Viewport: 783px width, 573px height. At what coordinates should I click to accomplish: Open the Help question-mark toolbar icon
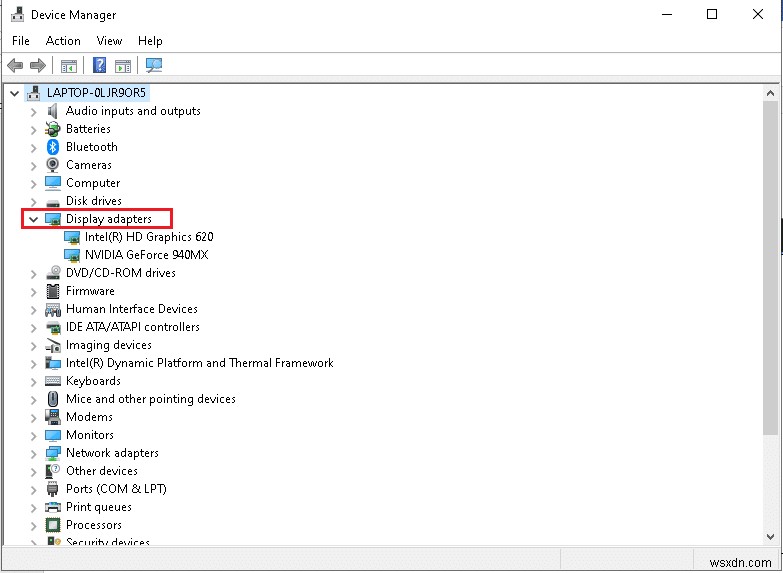100,65
